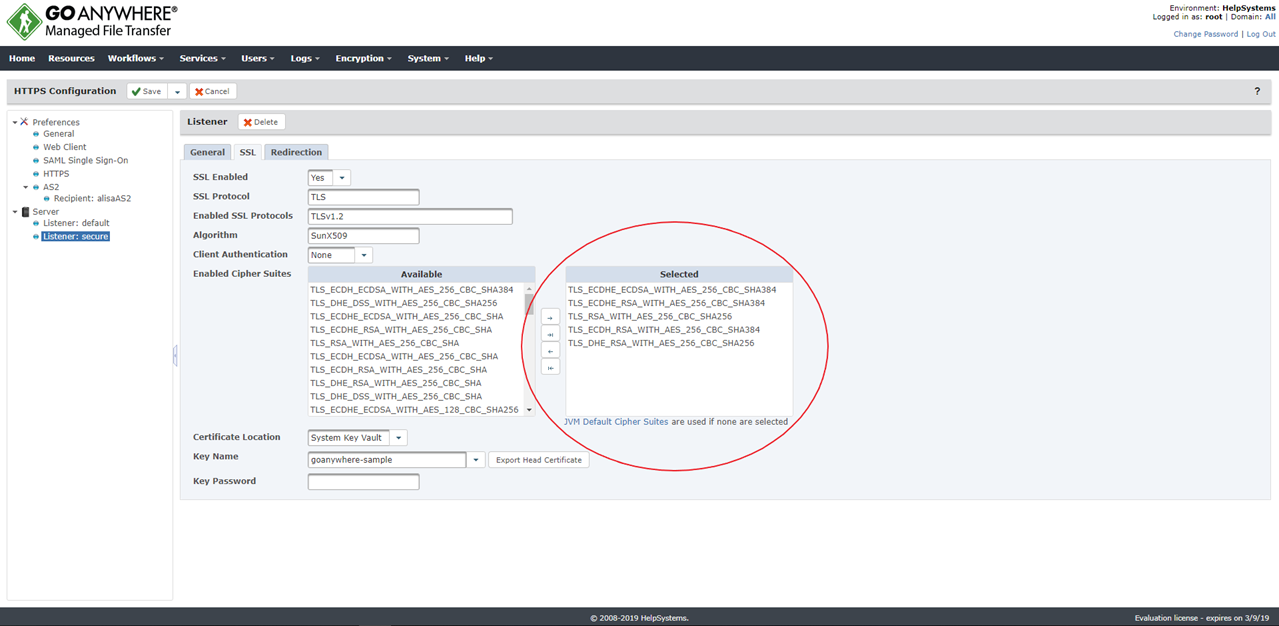Collapse the AS2 tree node
The width and height of the screenshot is (1279, 626).
[x=26, y=187]
